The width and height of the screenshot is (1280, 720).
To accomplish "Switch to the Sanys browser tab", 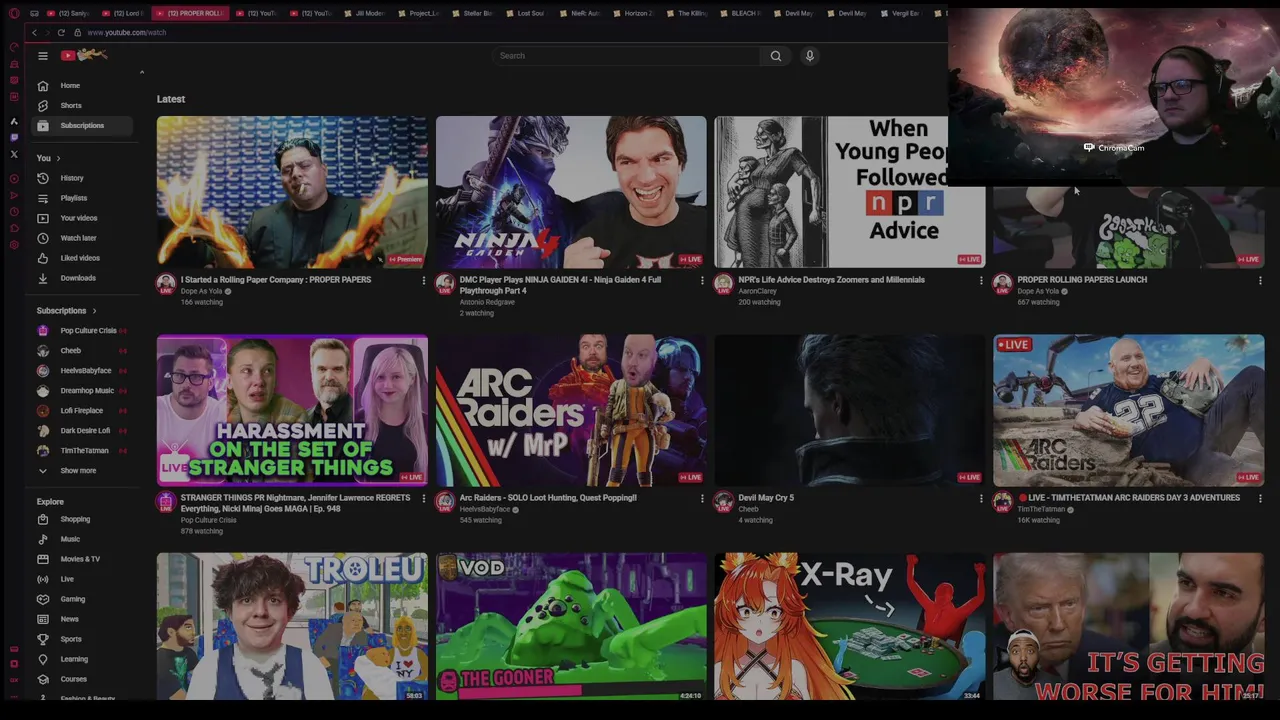I will click(71, 13).
